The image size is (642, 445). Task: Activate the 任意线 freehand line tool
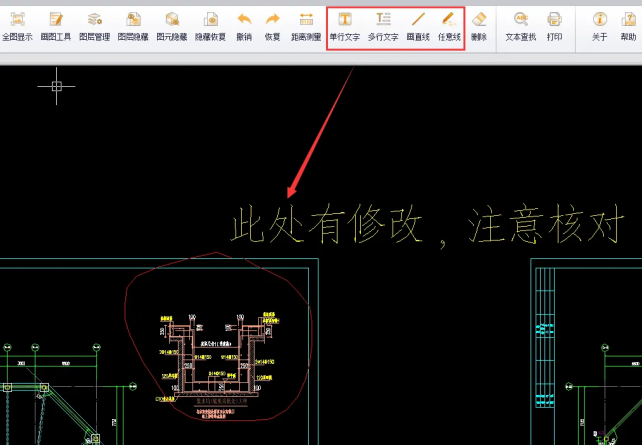pos(449,25)
